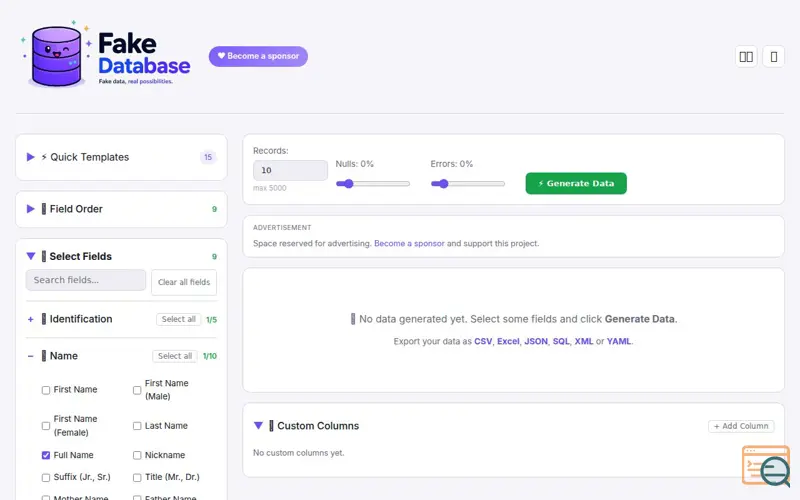Open the Become a sponsor advertisement link

(409, 243)
